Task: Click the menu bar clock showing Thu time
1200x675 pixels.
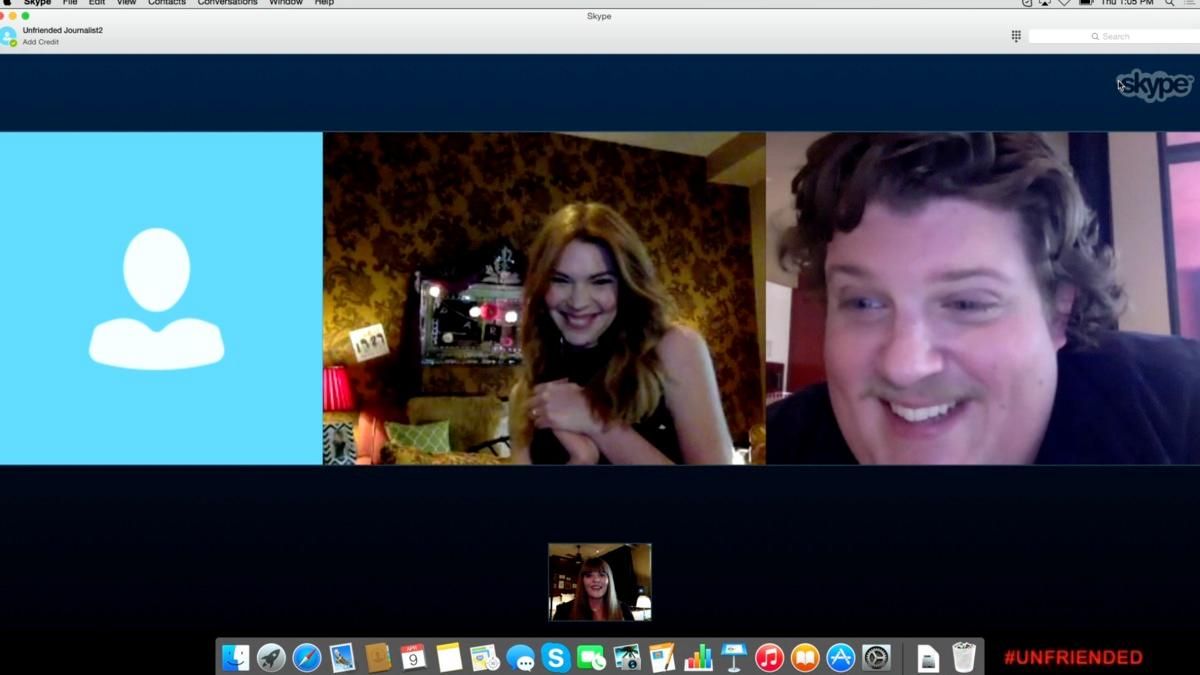Action: [x=1128, y=3]
